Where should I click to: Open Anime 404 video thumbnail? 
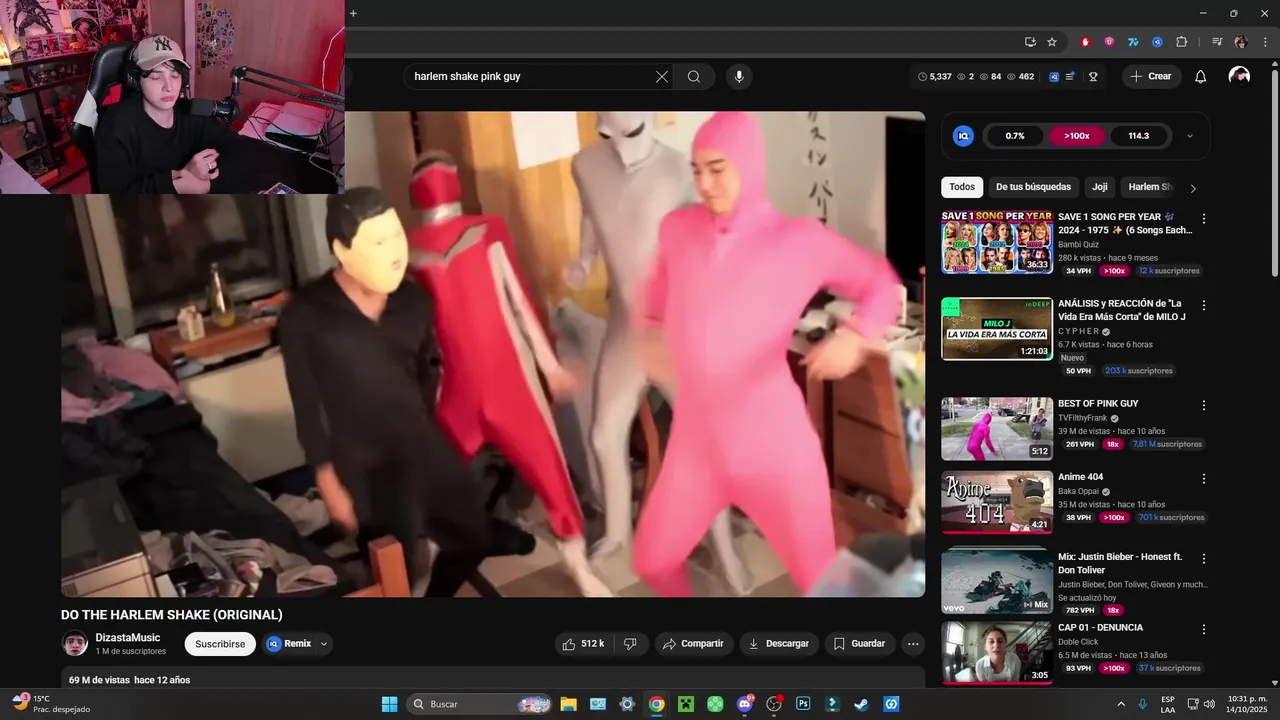(x=997, y=502)
